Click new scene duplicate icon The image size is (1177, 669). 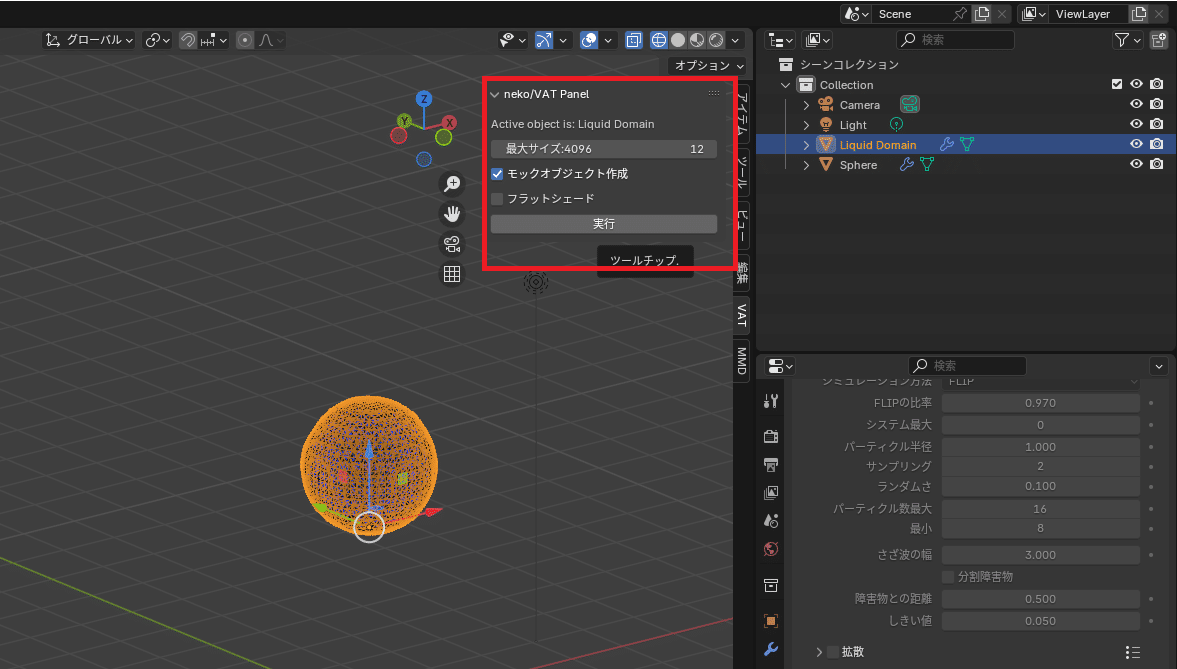[982, 14]
